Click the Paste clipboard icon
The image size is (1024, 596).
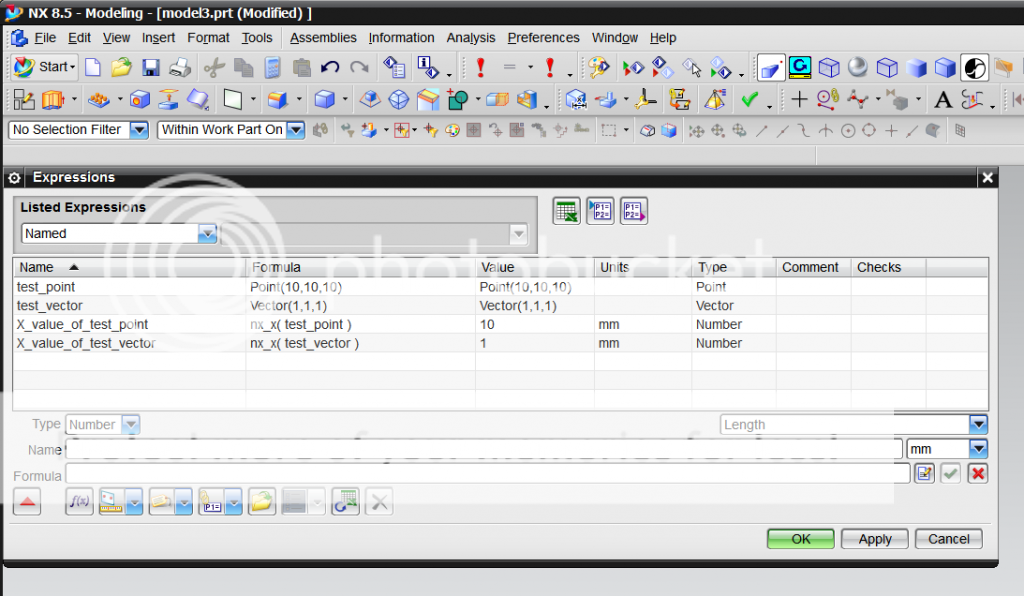pos(301,67)
